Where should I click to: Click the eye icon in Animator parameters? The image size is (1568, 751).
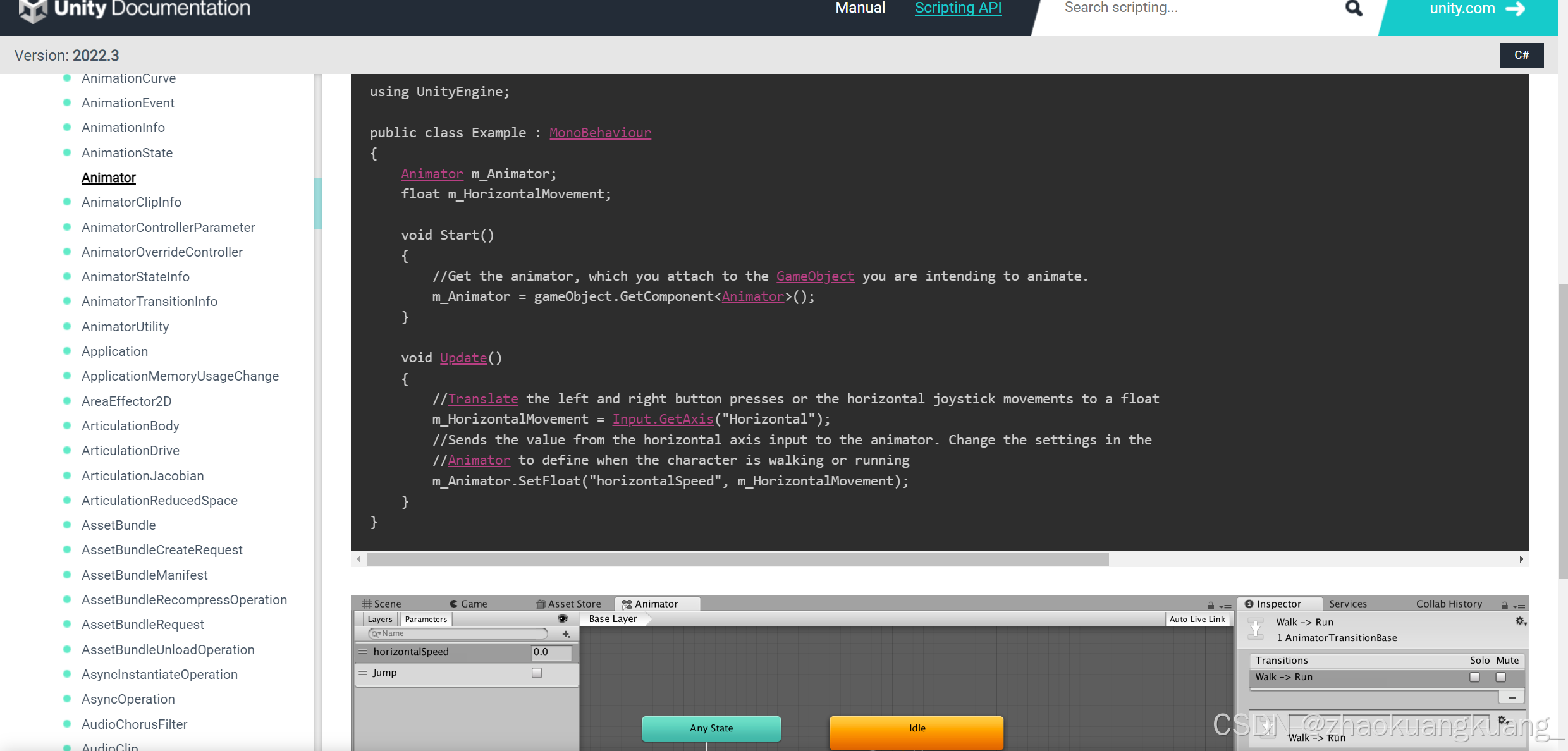pyautogui.click(x=563, y=619)
